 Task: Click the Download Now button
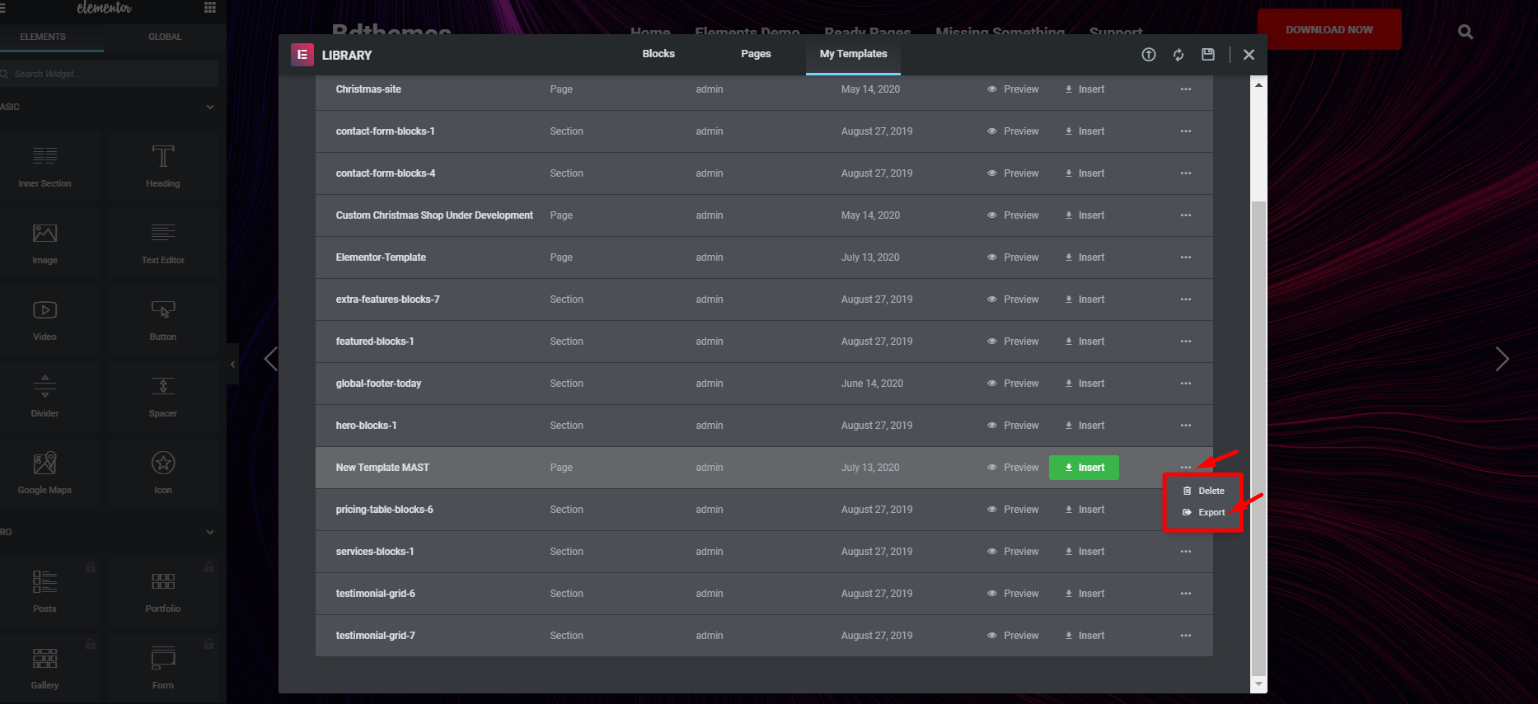pyautogui.click(x=1328, y=30)
